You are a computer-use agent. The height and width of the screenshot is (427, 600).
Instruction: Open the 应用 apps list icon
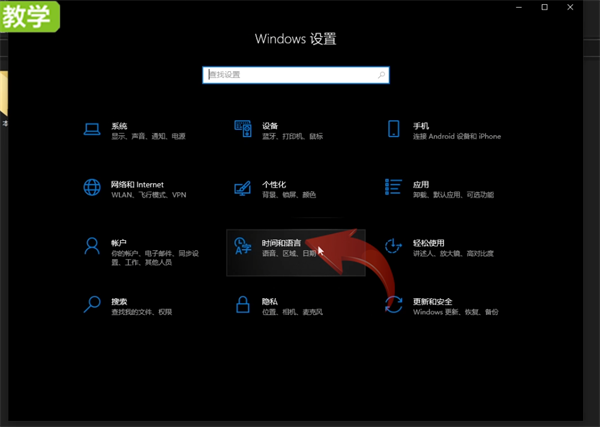[x=393, y=187]
